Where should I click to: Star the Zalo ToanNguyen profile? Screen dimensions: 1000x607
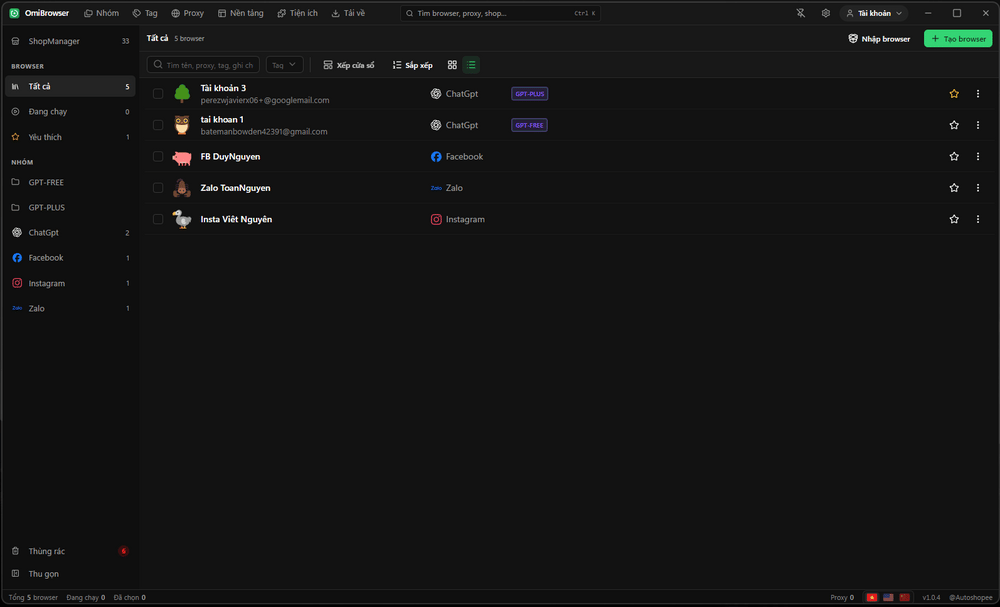pyautogui.click(x=954, y=187)
